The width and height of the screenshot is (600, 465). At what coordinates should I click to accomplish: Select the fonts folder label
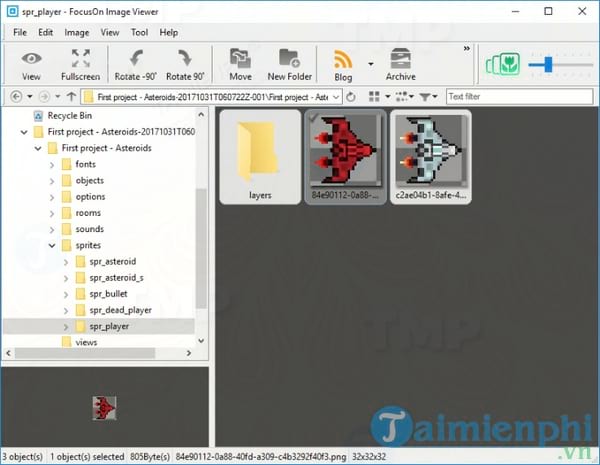pos(85,164)
